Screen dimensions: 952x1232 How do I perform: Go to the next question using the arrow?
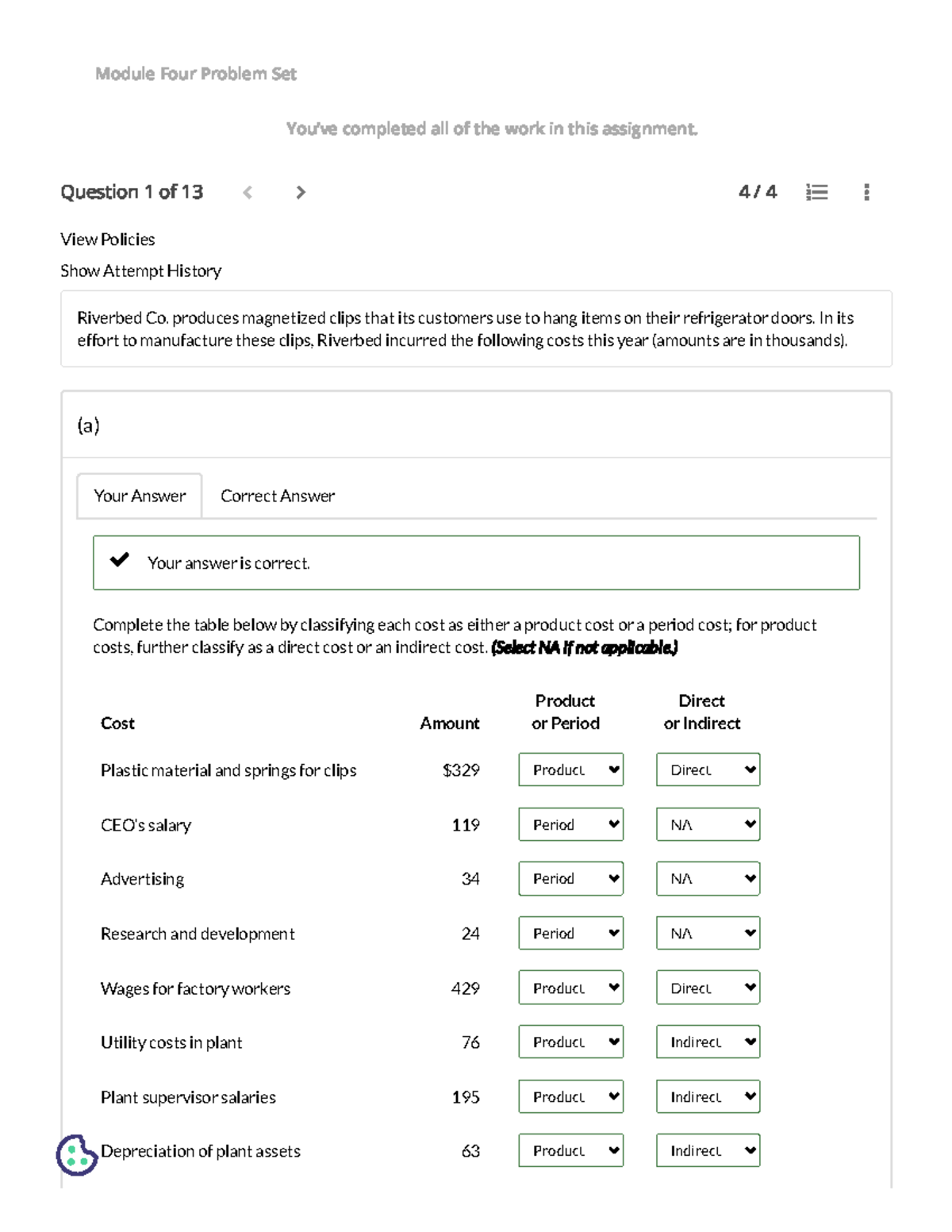(x=300, y=192)
